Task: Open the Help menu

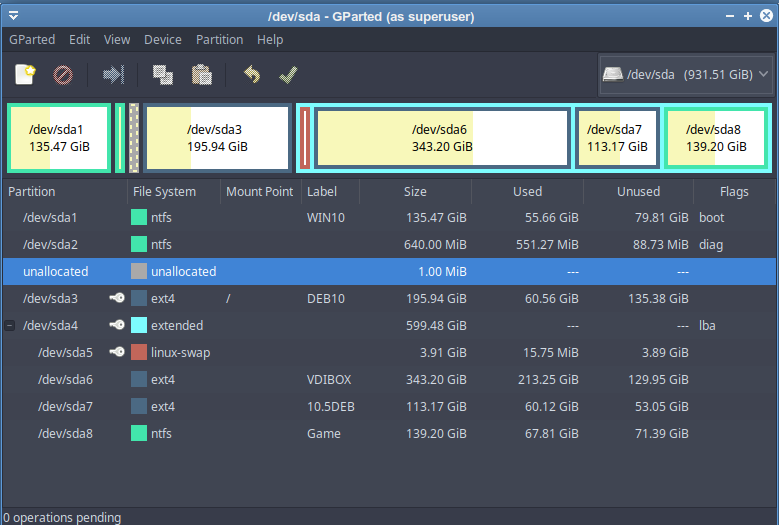Action: 270,40
